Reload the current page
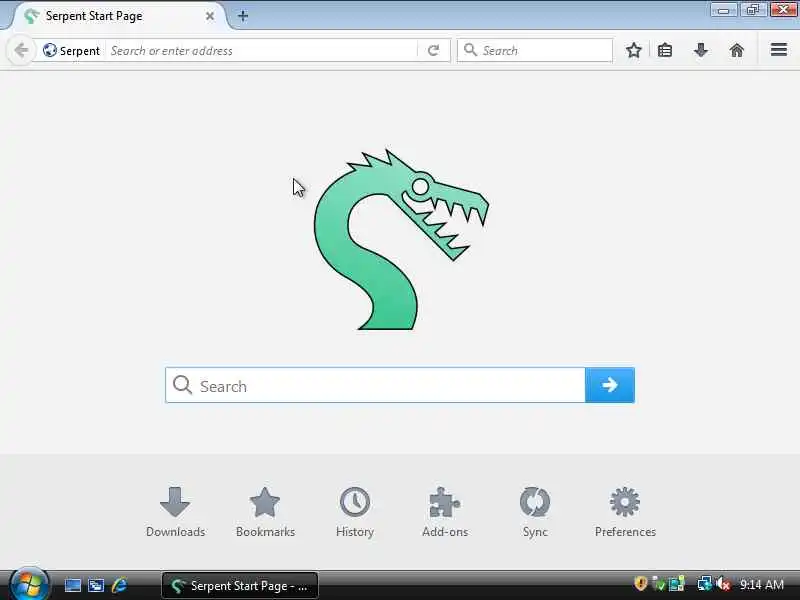The width and height of the screenshot is (800, 600). [x=434, y=51]
